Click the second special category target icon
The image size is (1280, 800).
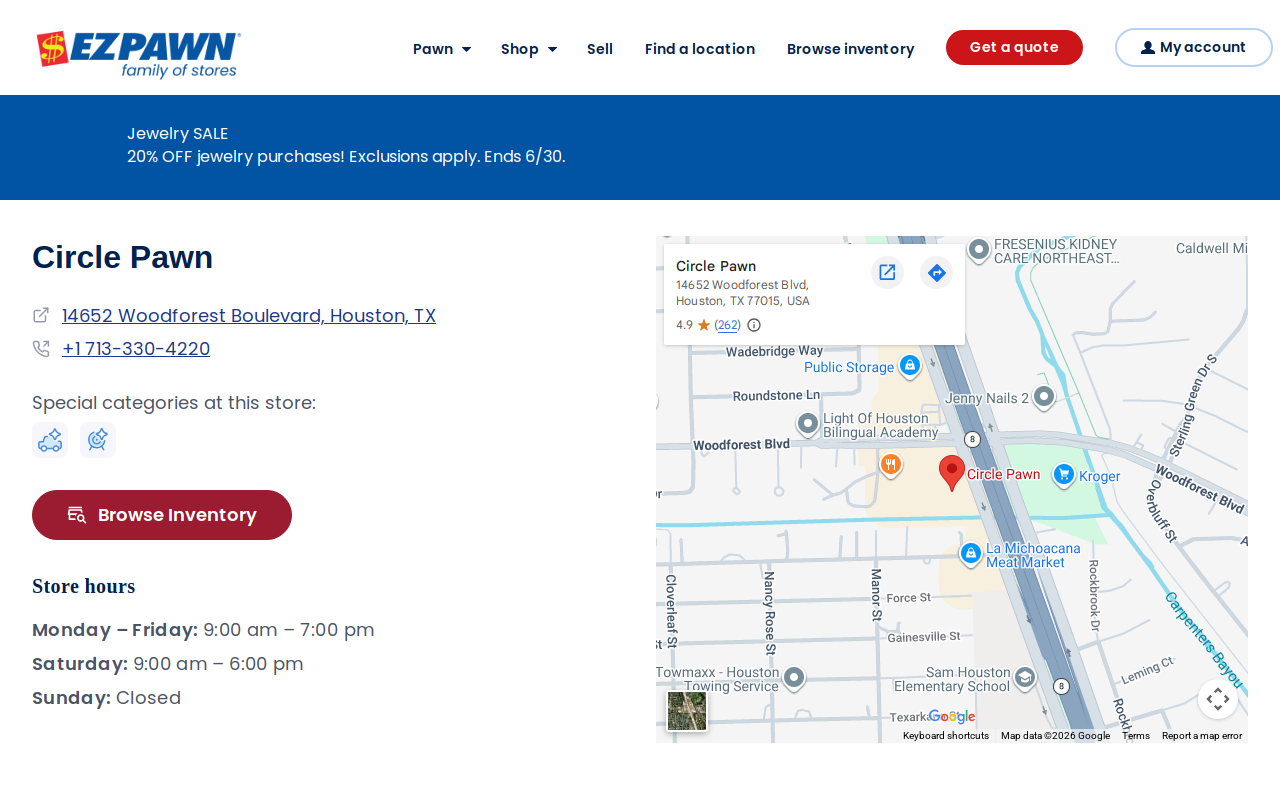98,440
